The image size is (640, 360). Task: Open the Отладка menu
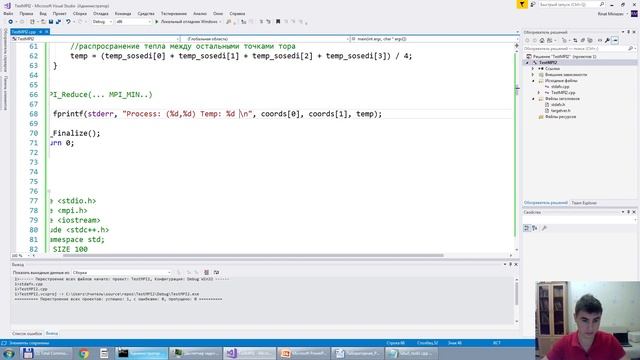[100, 13]
